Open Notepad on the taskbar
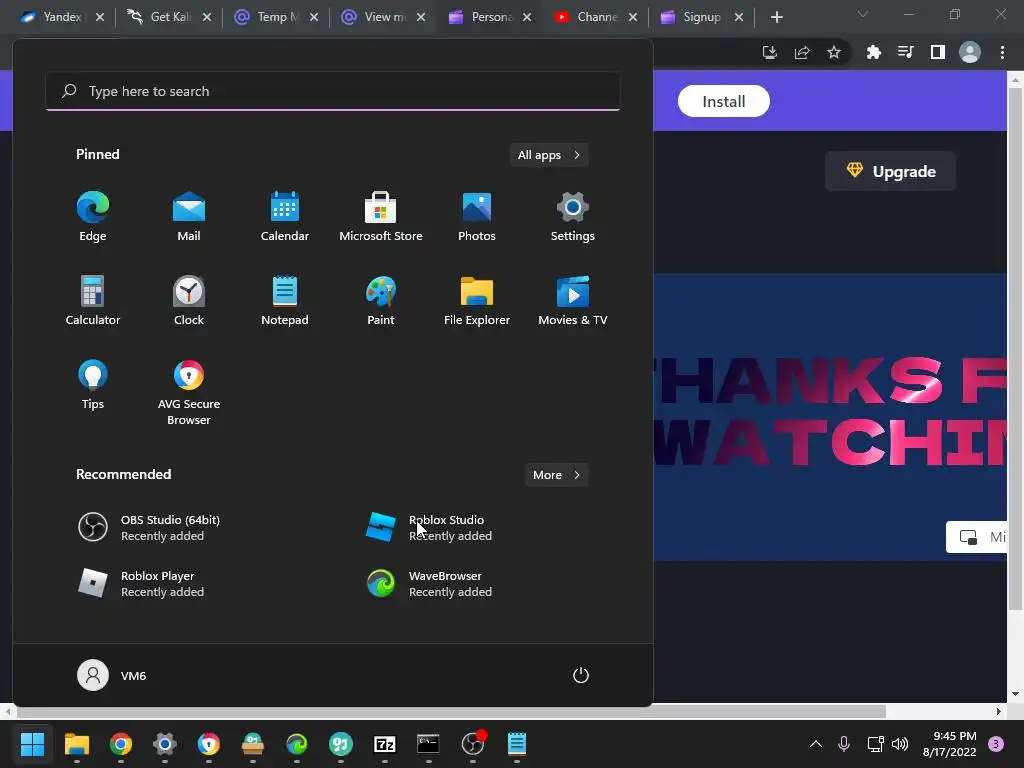The height and width of the screenshot is (768, 1024). (x=517, y=744)
